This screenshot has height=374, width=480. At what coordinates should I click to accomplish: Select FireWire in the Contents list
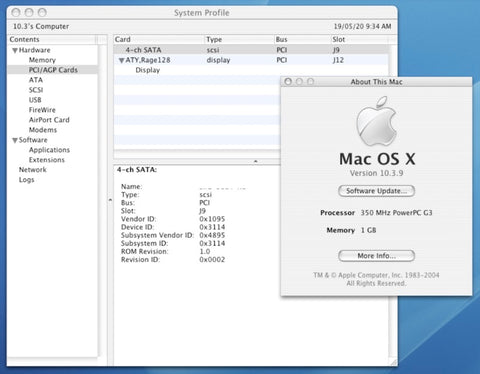pos(42,110)
